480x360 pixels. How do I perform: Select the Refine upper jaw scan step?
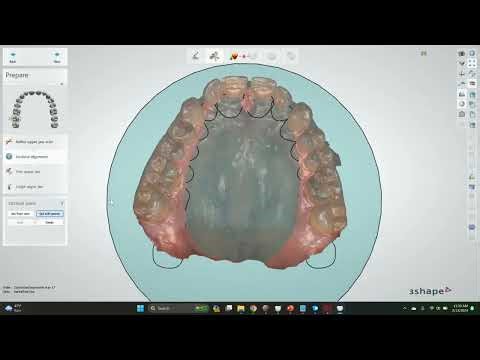[x=35, y=142]
